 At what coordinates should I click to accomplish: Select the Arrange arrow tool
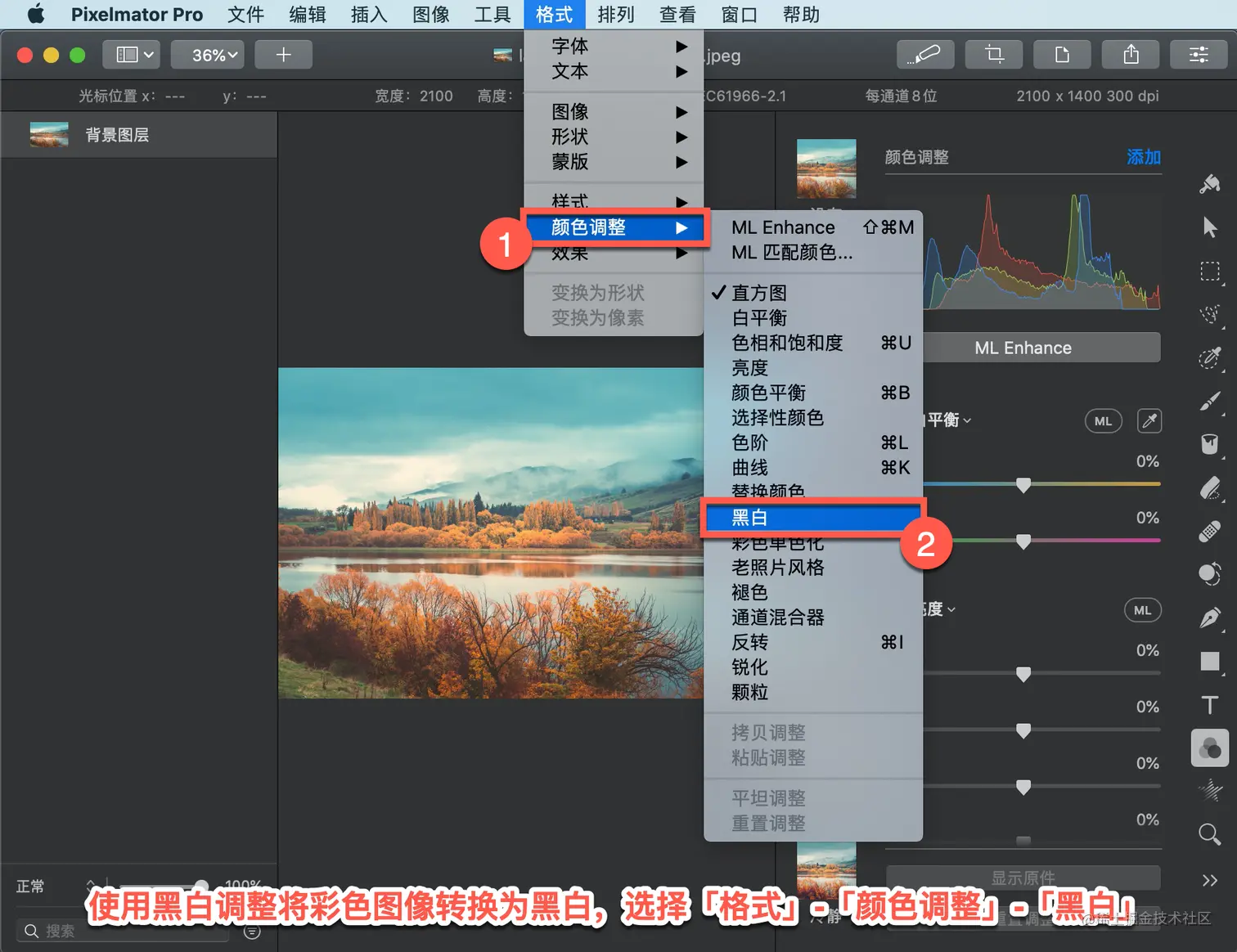tap(1210, 227)
